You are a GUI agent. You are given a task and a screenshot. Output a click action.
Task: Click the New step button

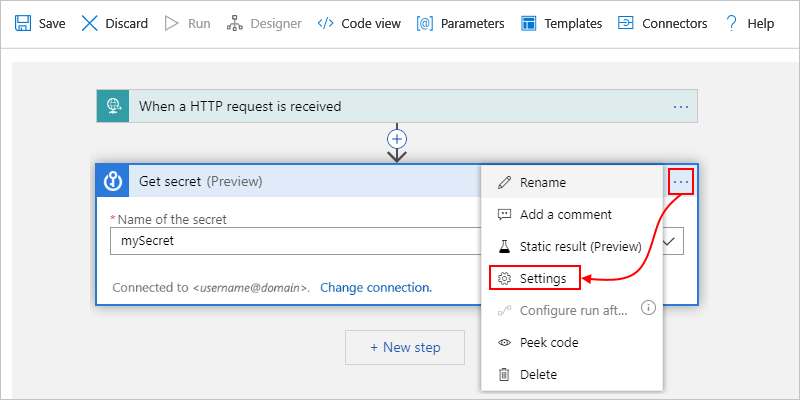[404, 347]
